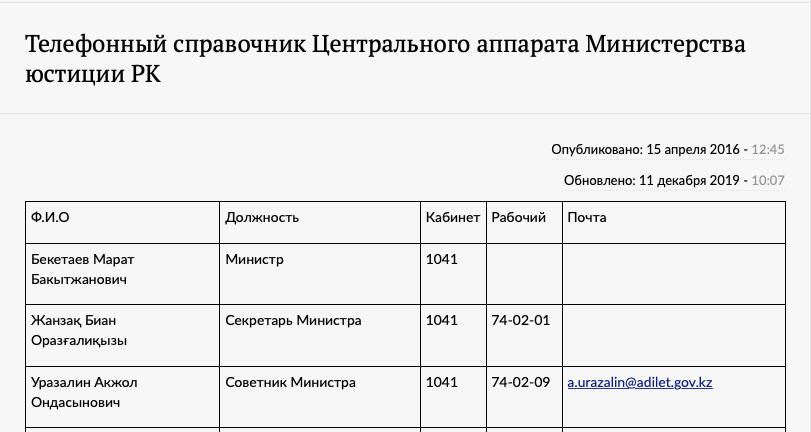Screen dimensions: 811x432
Task: Click the Рабочий column header
Action: 518,217
